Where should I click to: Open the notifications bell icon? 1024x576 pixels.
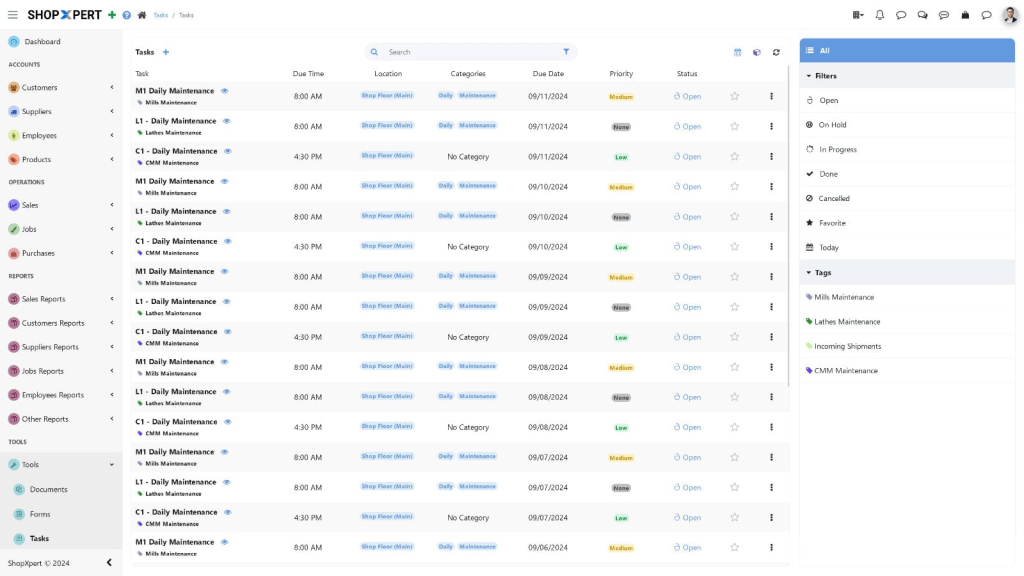point(880,15)
